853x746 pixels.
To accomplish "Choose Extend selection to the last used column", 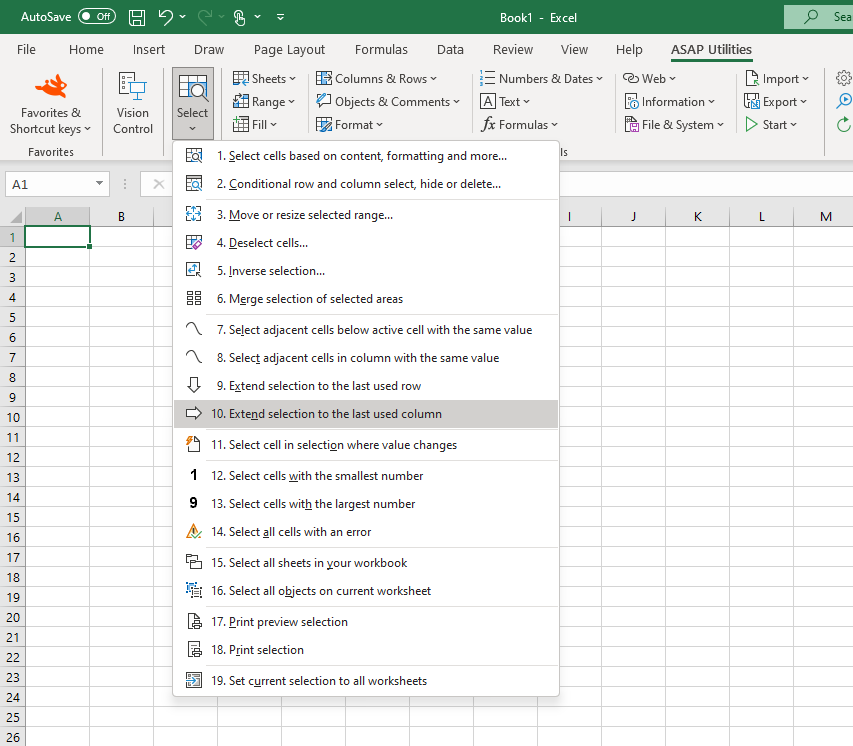I will point(366,414).
